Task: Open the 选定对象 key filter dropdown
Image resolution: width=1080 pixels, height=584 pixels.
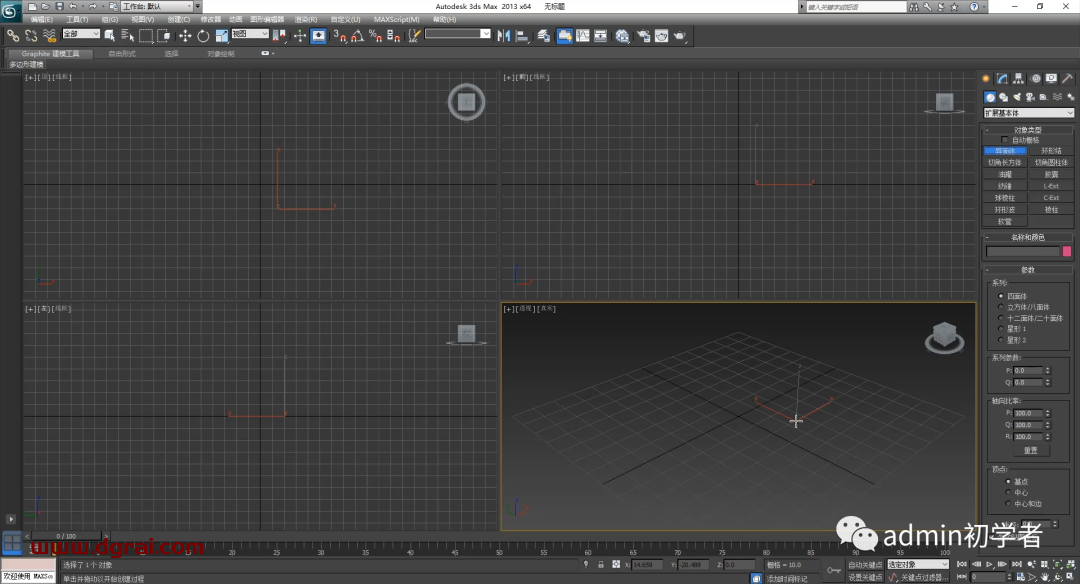Action: 917,565
